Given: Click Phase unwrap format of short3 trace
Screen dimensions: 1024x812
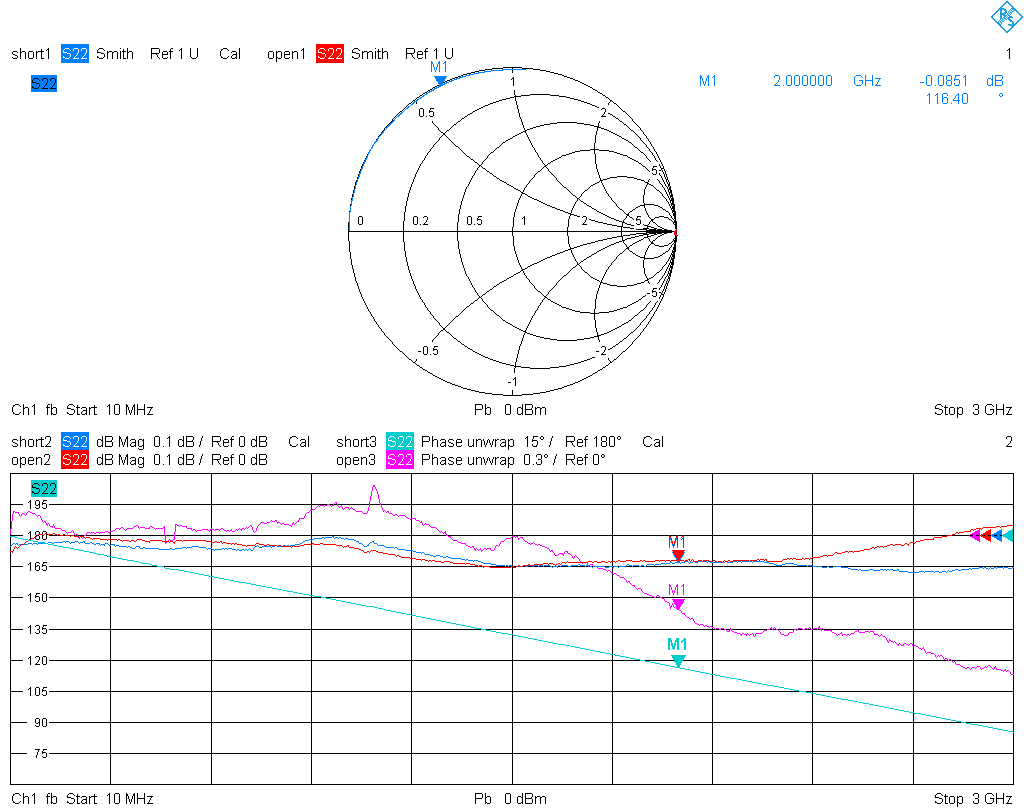Looking at the screenshot, I should [468, 442].
